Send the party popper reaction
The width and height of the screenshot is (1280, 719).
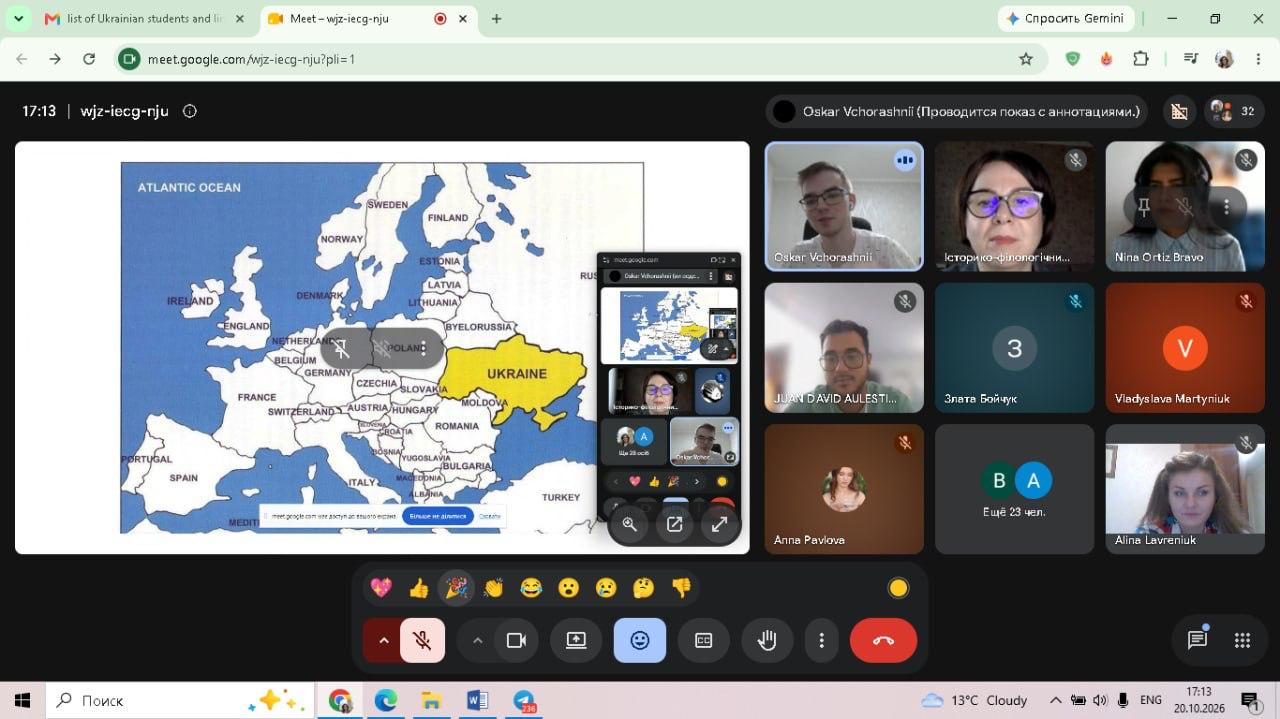[x=456, y=588]
